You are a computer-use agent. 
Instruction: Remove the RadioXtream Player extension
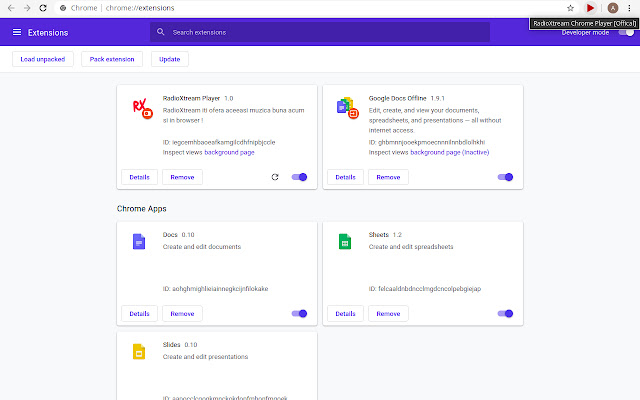[182, 177]
